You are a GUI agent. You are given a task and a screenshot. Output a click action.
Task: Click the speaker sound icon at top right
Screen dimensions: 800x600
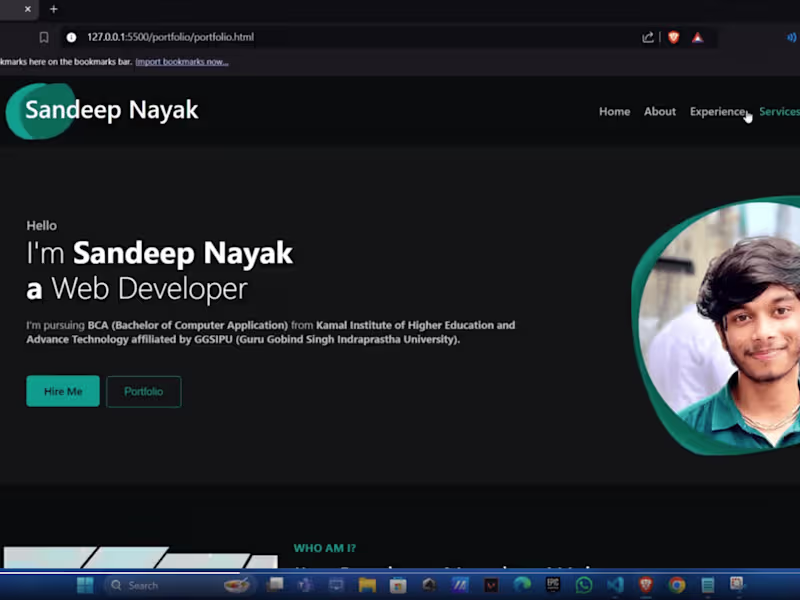click(x=791, y=37)
